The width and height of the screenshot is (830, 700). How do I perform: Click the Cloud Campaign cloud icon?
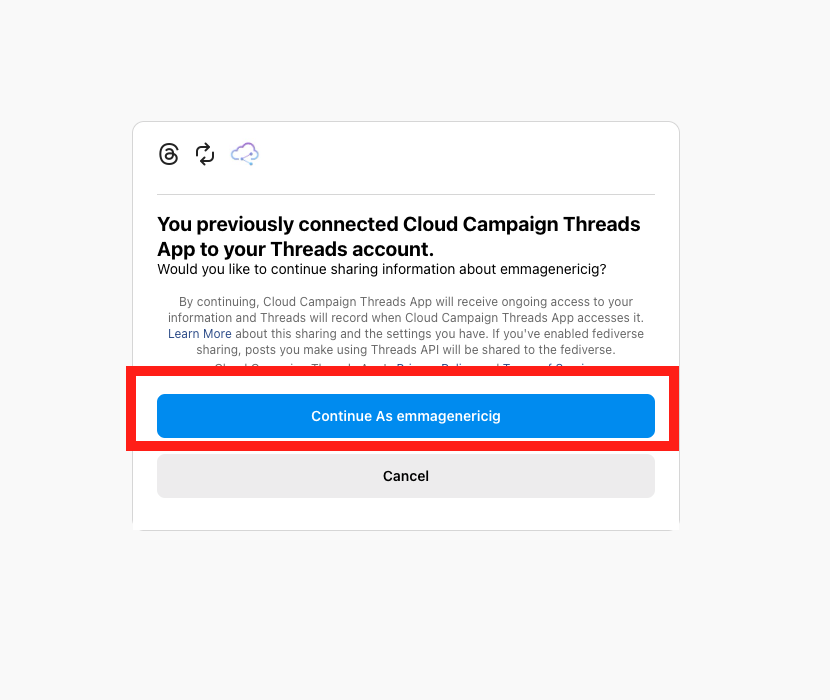tap(245, 154)
